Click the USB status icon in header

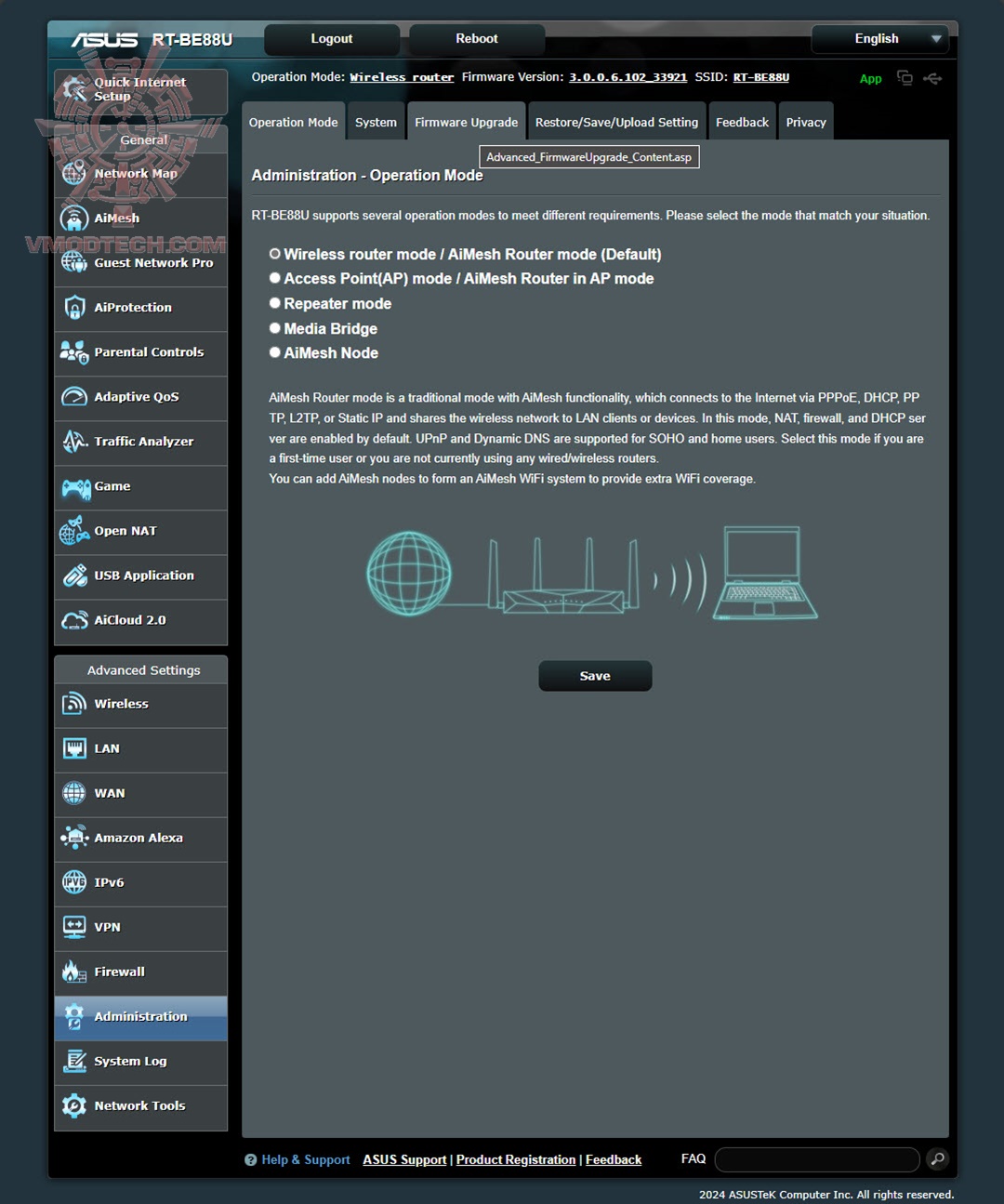coord(932,78)
